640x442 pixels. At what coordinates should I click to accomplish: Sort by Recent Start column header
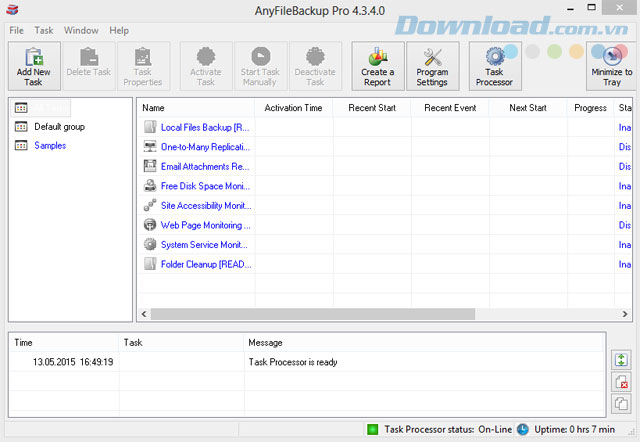tap(372, 108)
